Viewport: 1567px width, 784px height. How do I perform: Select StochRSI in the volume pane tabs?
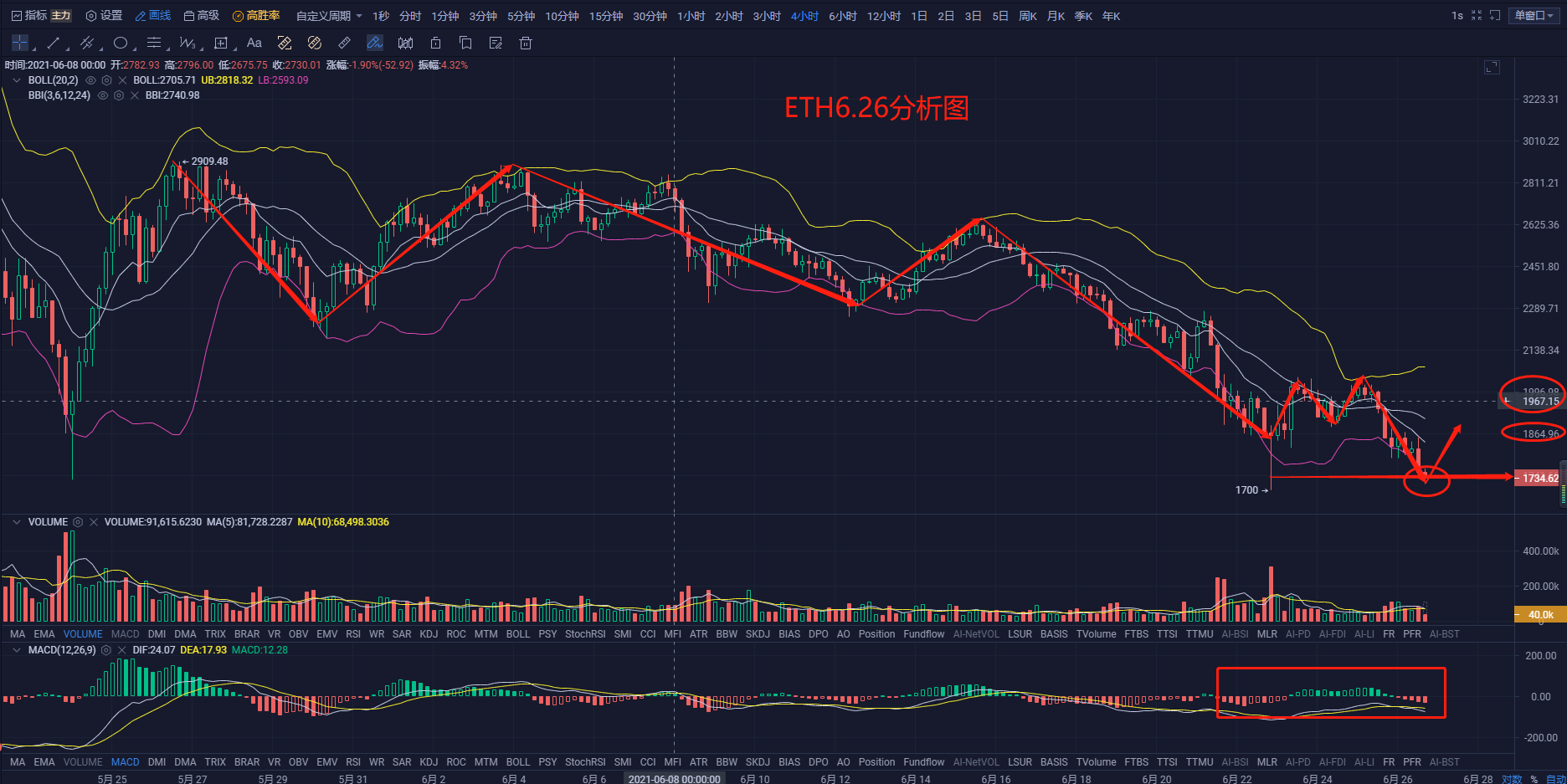coord(585,634)
